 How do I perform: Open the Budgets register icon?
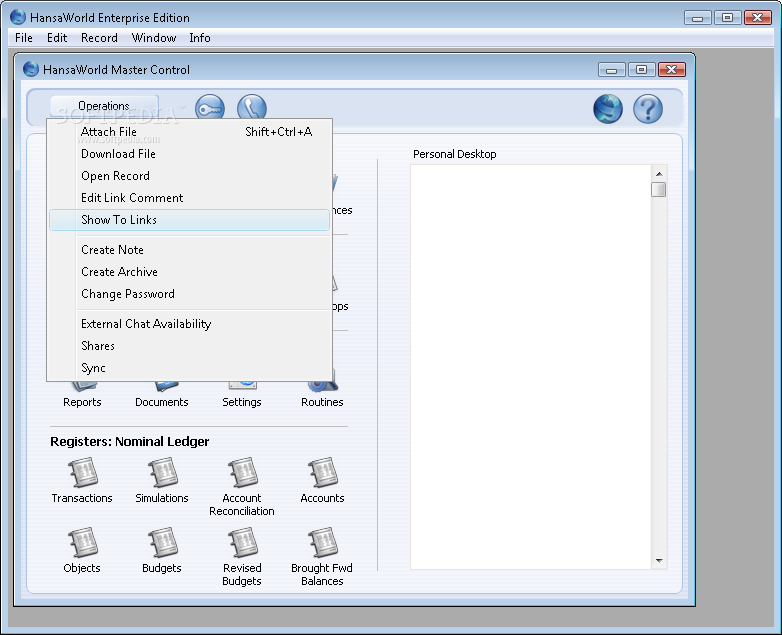(x=162, y=543)
